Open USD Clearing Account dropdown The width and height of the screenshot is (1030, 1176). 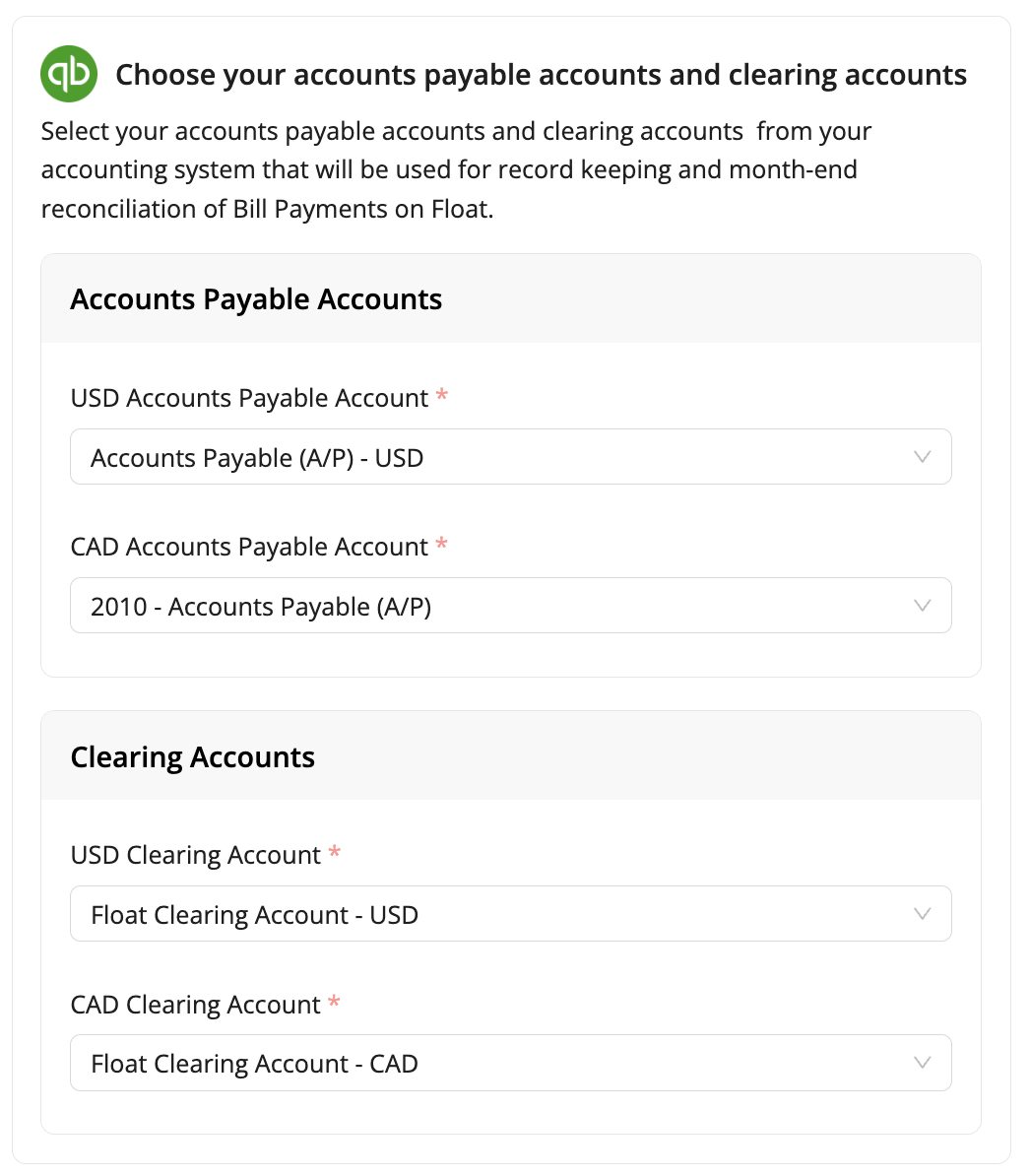pos(510,913)
